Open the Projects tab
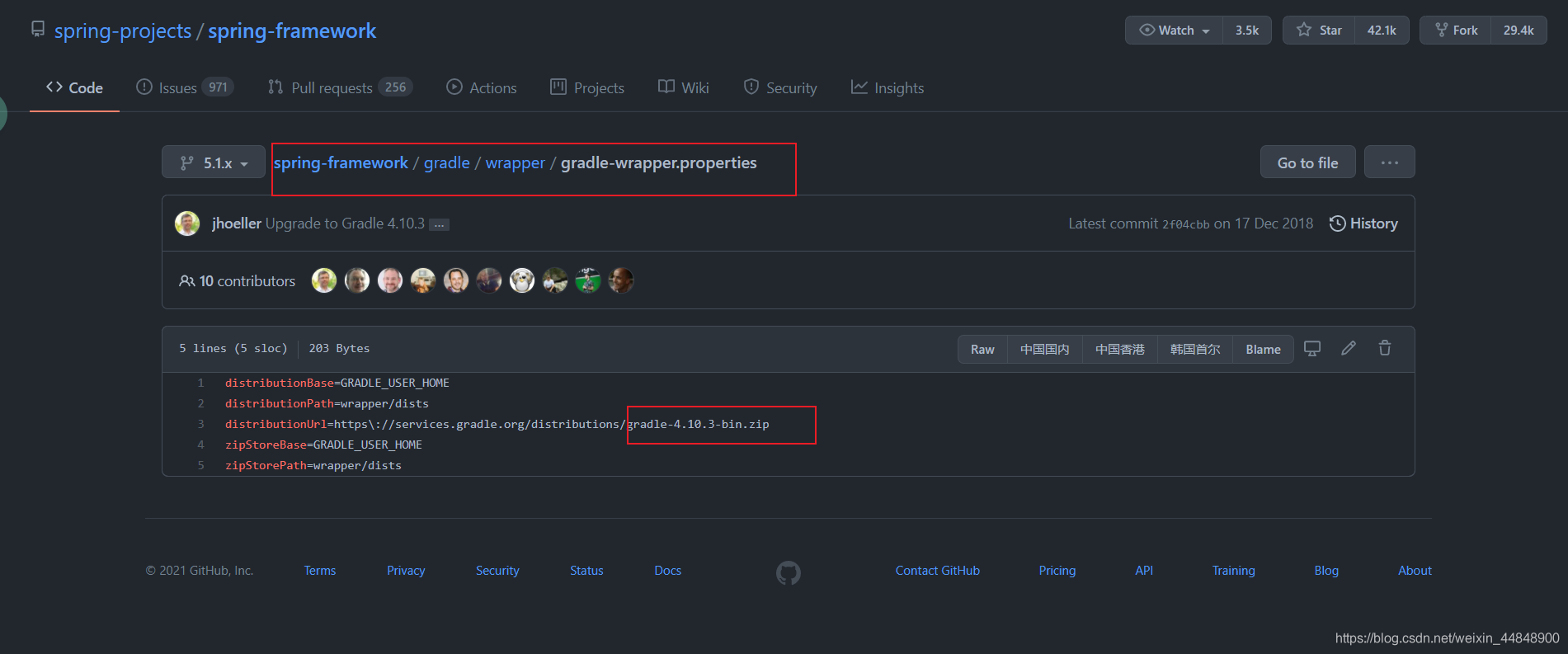 (587, 87)
